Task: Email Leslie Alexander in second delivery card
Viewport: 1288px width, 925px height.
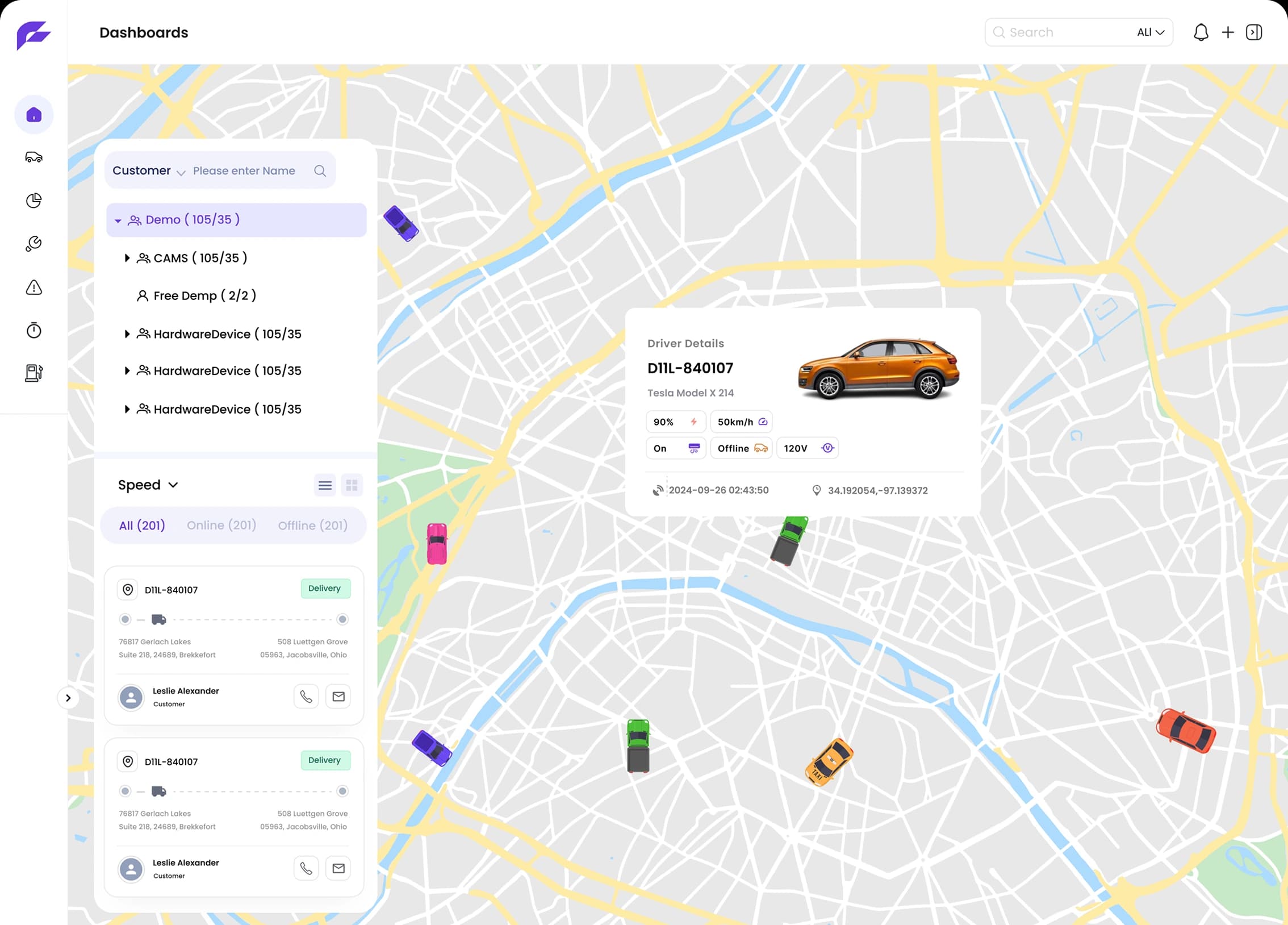Action: point(338,868)
